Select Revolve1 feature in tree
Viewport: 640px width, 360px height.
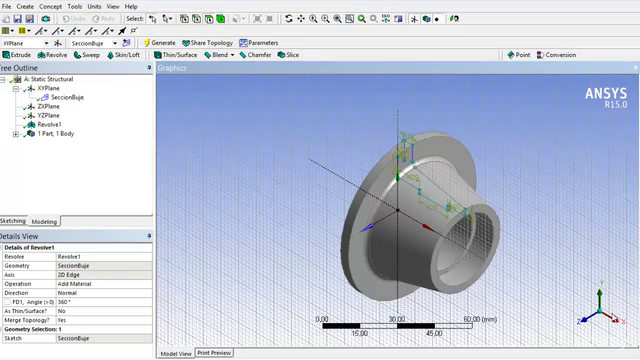49,124
